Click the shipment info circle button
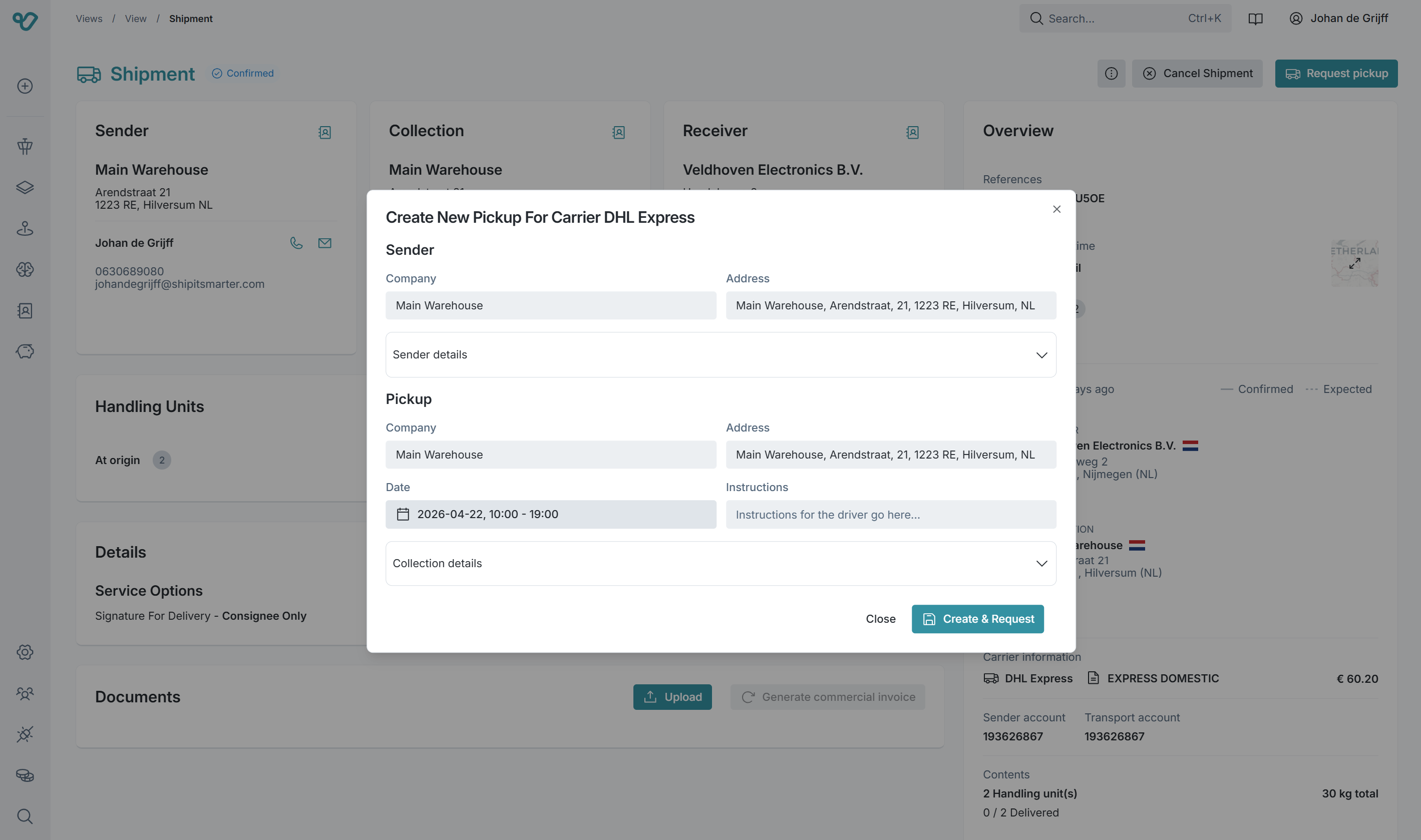 1111,74
